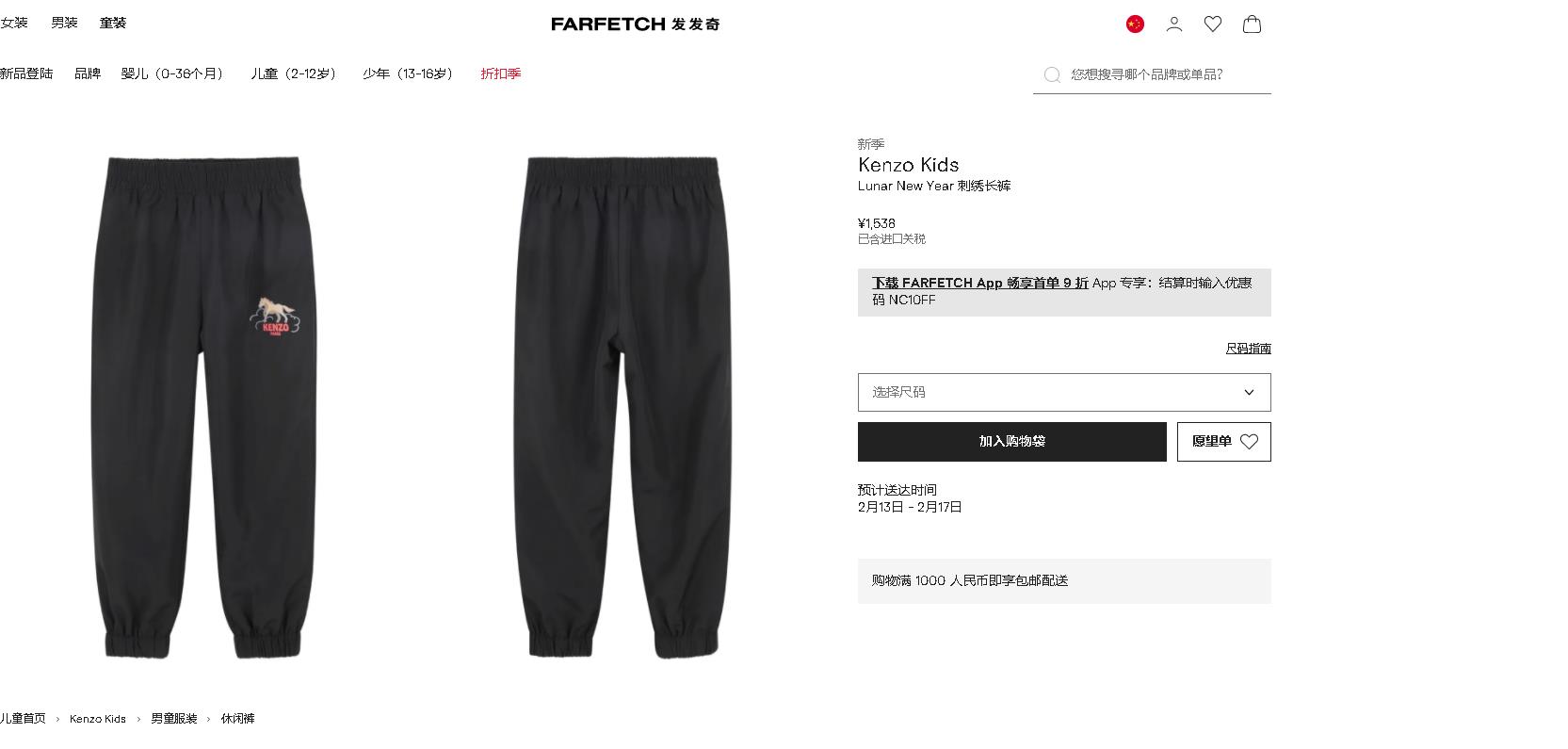
Task: Open the 男装 menu
Action: coord(64,23)
